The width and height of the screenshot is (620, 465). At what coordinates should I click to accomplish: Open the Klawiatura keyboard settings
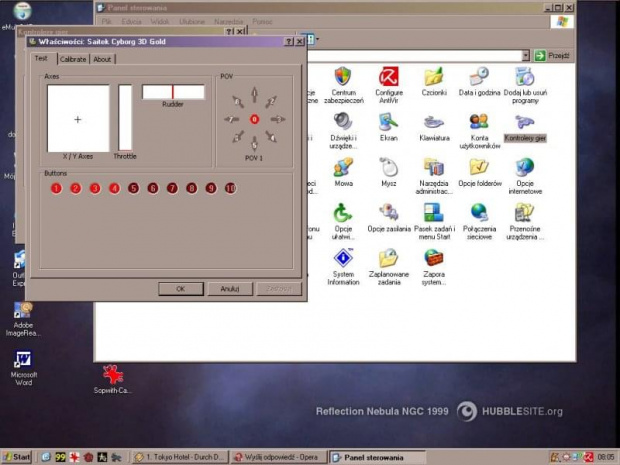434,123
